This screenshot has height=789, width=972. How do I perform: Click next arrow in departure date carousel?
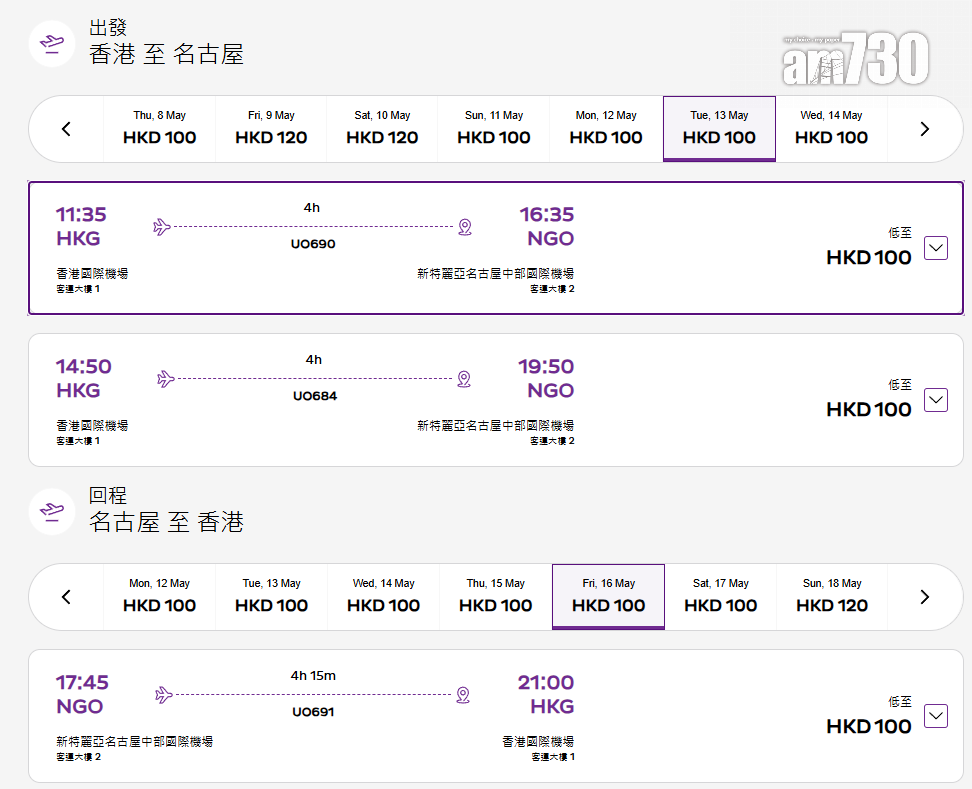tap(924, 129)
